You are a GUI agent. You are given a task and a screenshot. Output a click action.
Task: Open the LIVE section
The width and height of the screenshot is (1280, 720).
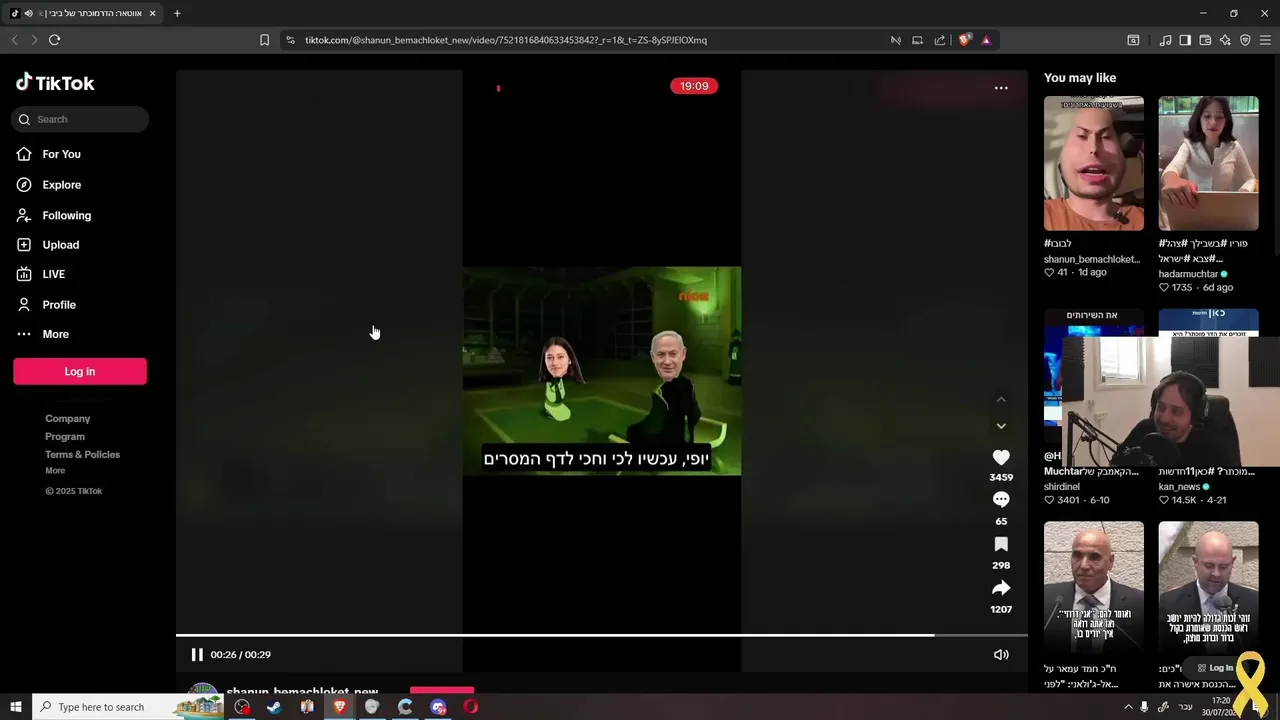coord(54,274)
